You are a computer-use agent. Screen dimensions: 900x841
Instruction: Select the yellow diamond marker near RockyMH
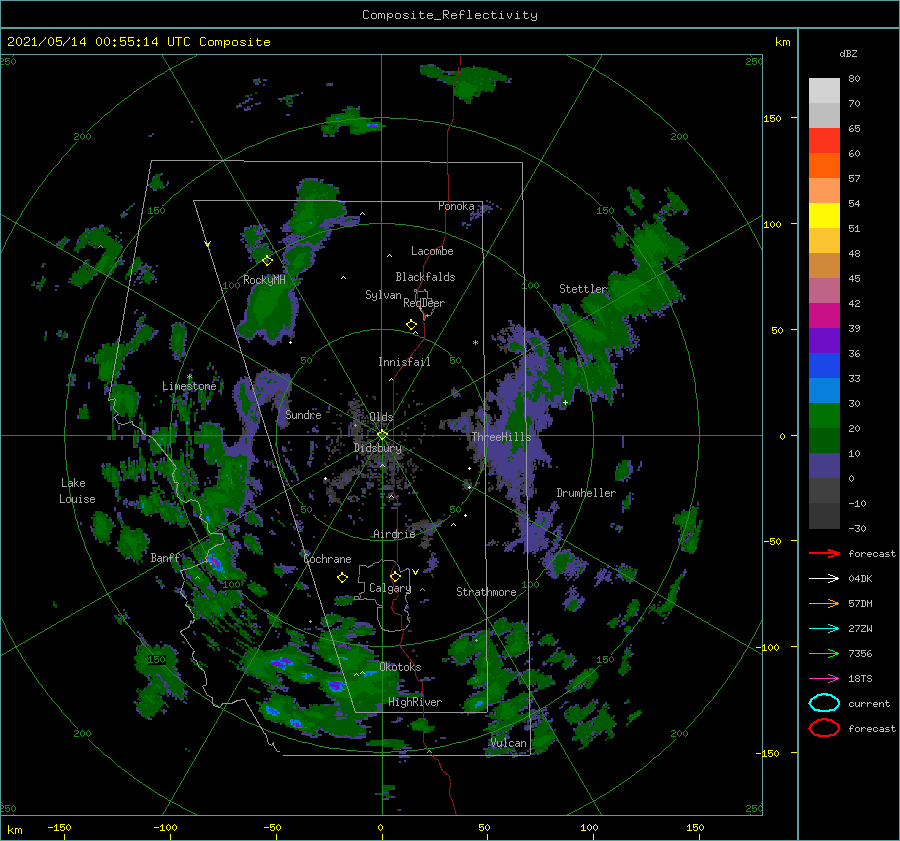click(x=267, y=261)
